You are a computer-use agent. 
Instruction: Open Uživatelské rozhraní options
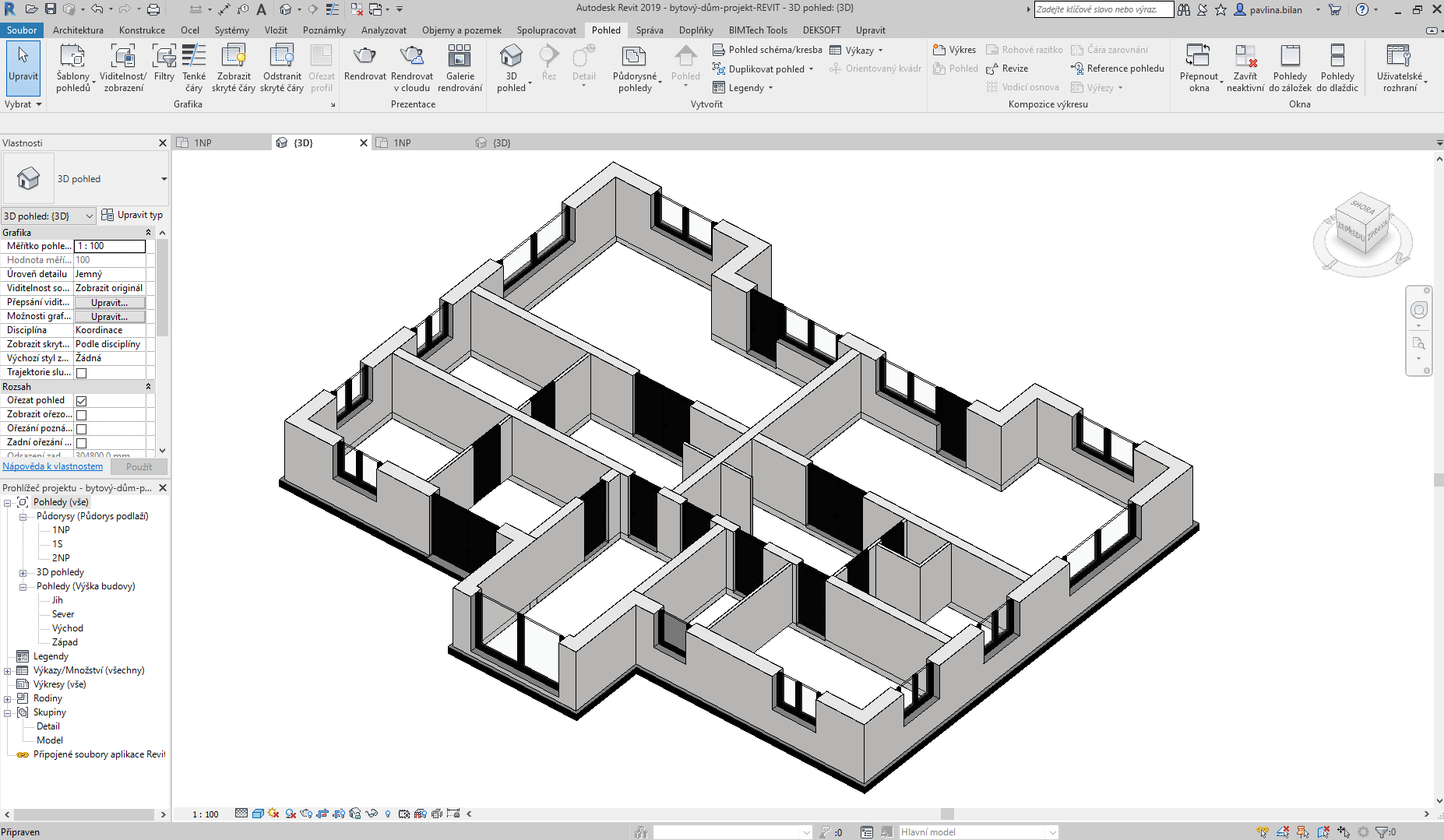point(1400,68)
